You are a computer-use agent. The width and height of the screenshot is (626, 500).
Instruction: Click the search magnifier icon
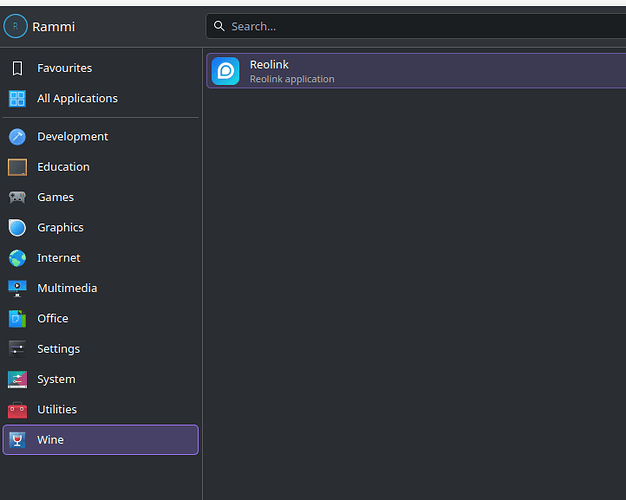[219, 26]
